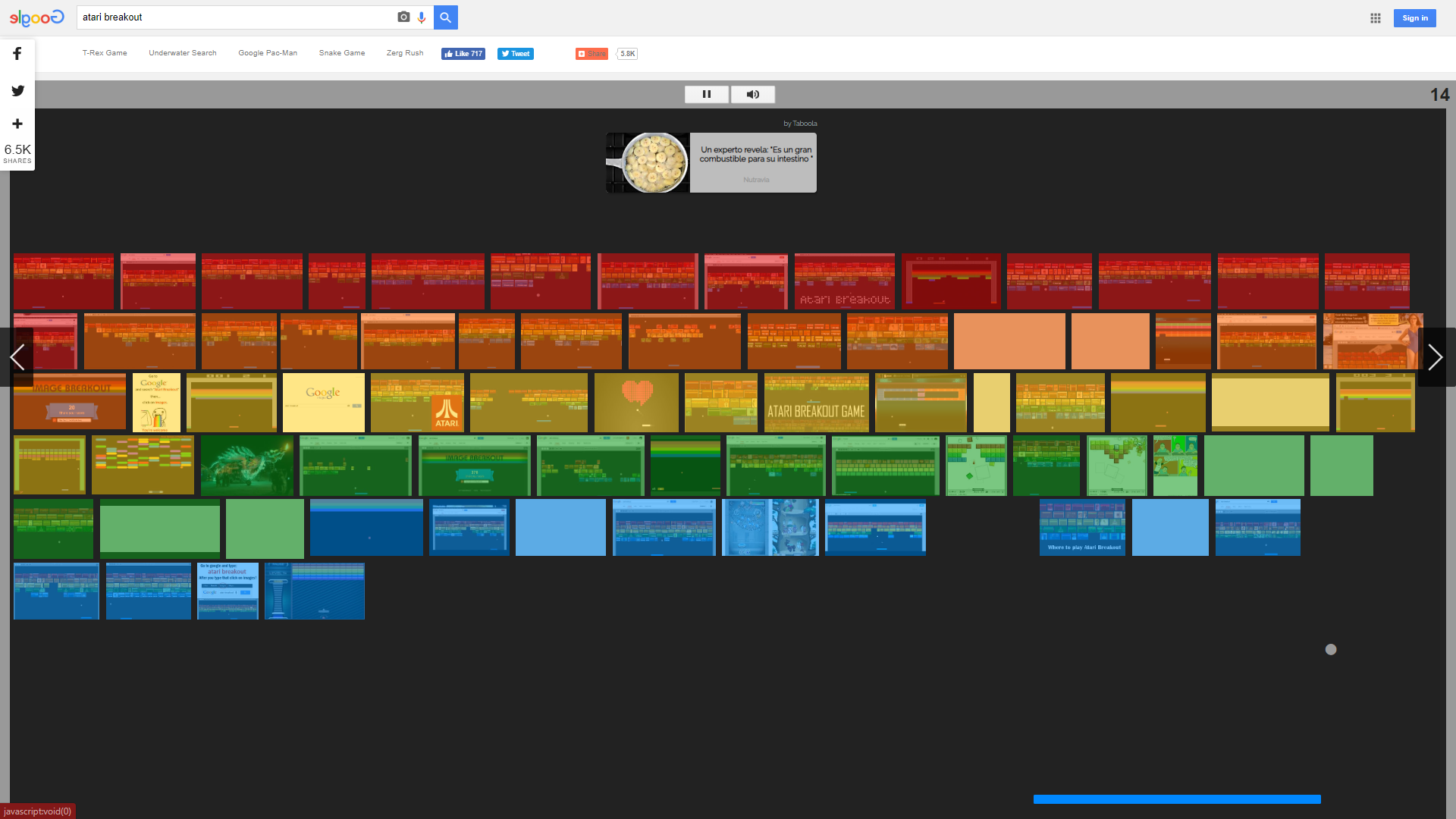Click the right arrow to advance the paddle view
1456x819 pixels.
1436,356
